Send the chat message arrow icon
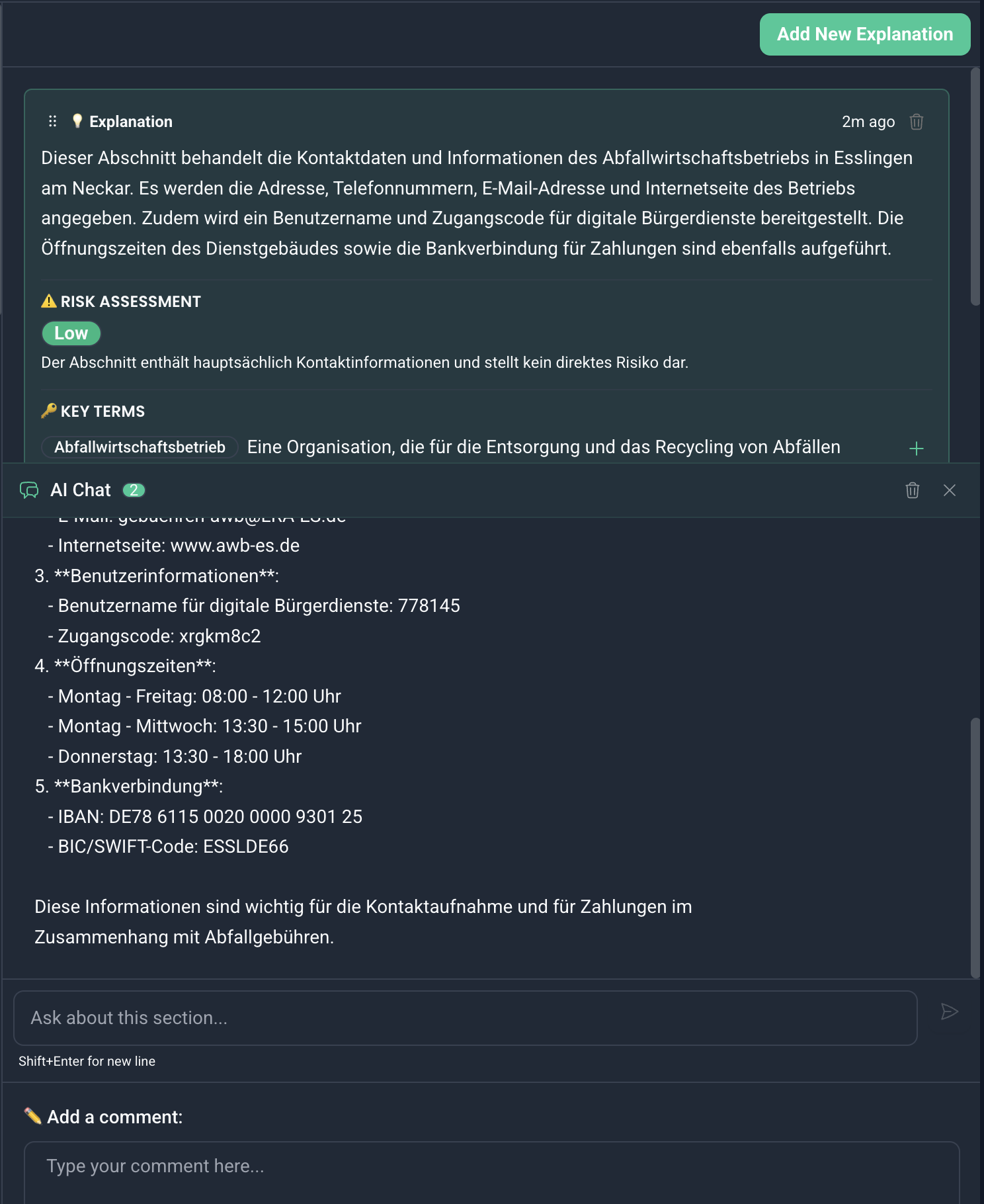 (x=949, y=1011)
